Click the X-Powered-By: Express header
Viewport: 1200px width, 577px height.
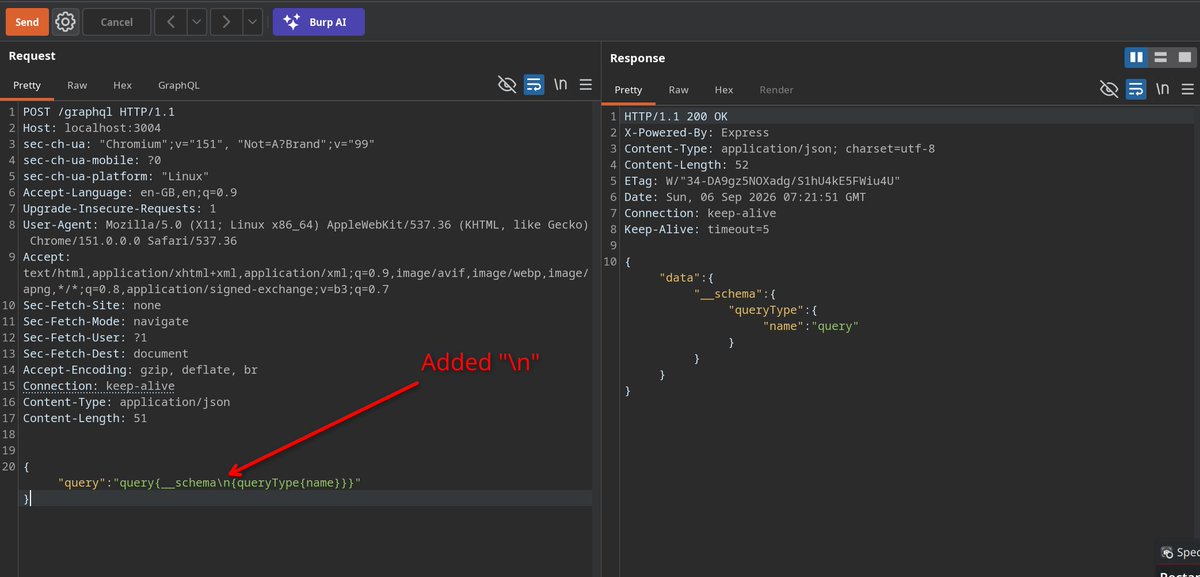[x=696, y=133]
